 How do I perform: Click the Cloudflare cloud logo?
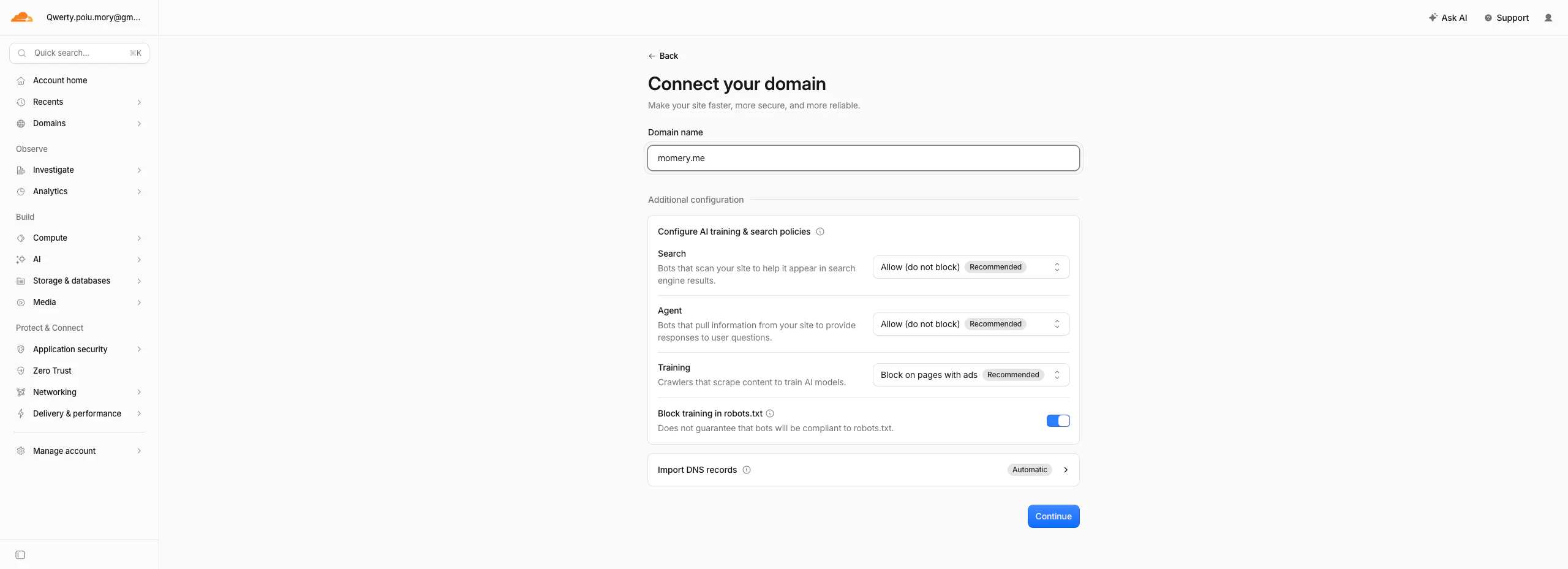coord(22,17)
